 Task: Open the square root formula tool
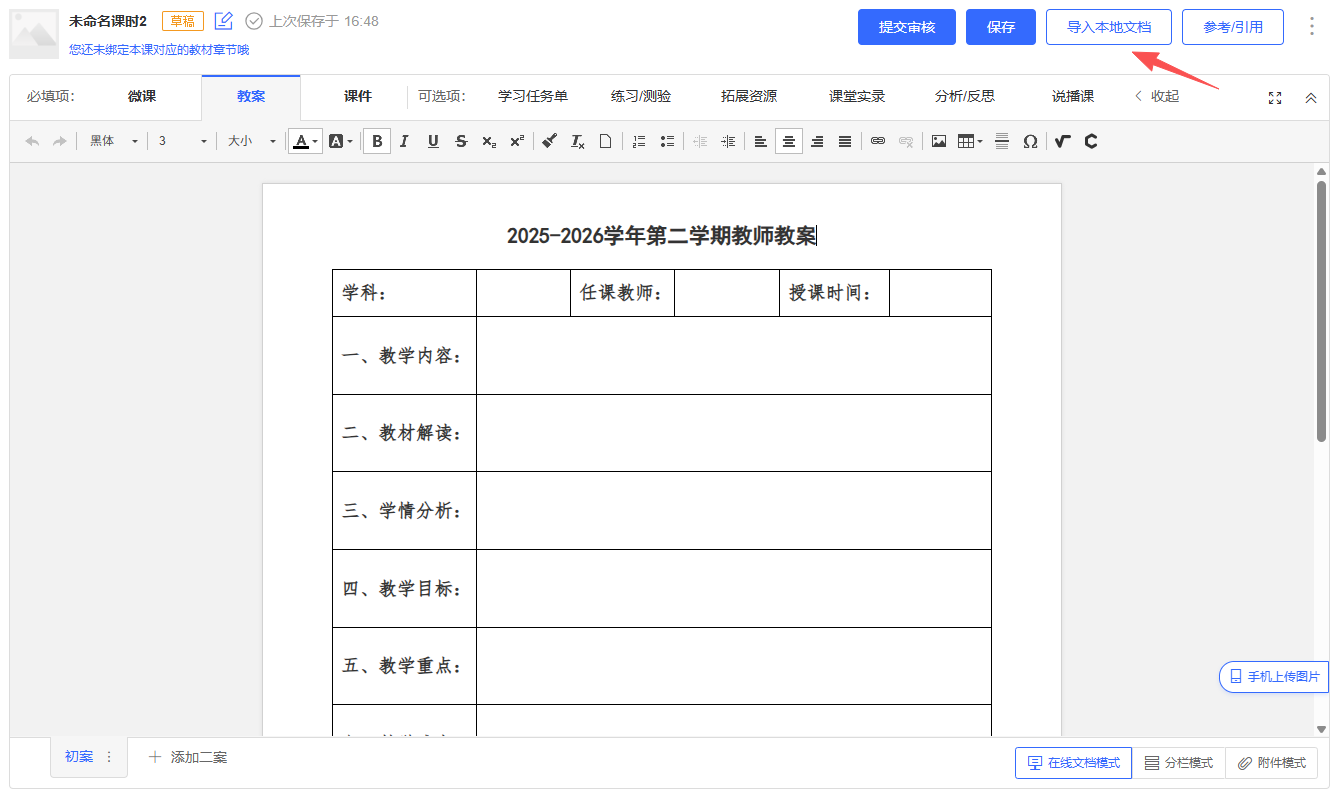point(1063,142)
